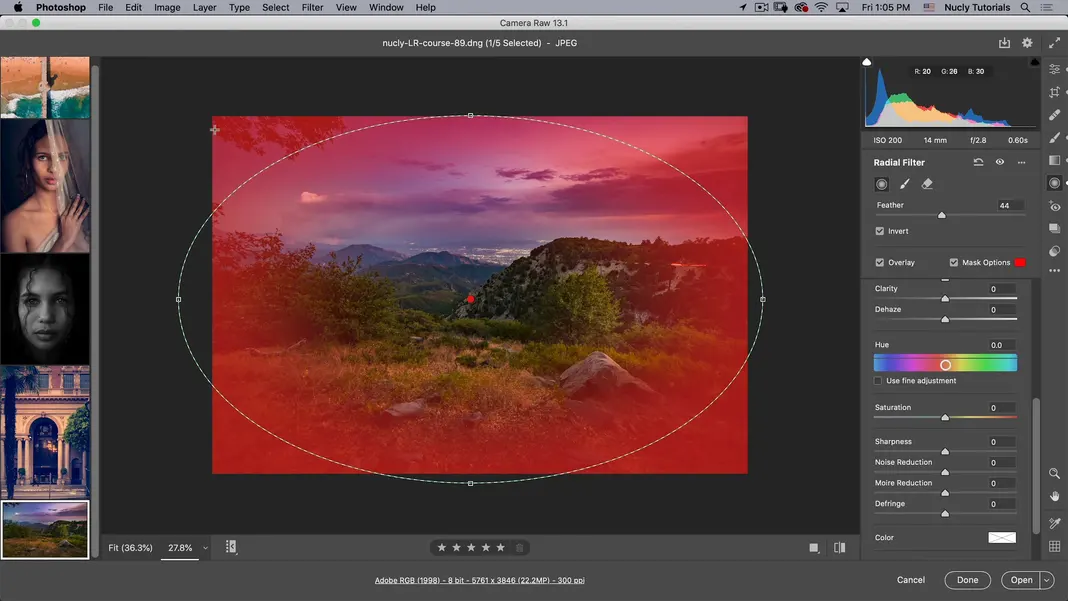Select the building archway thumbnail

click(x=45, y=432)
